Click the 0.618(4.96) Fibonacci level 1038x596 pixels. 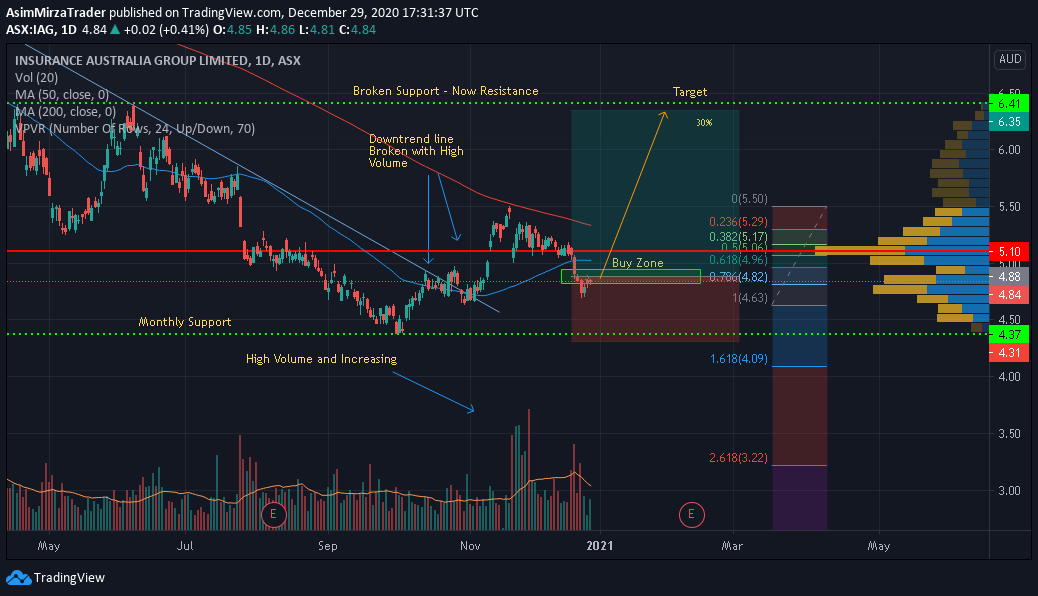(x=738, y=260)
